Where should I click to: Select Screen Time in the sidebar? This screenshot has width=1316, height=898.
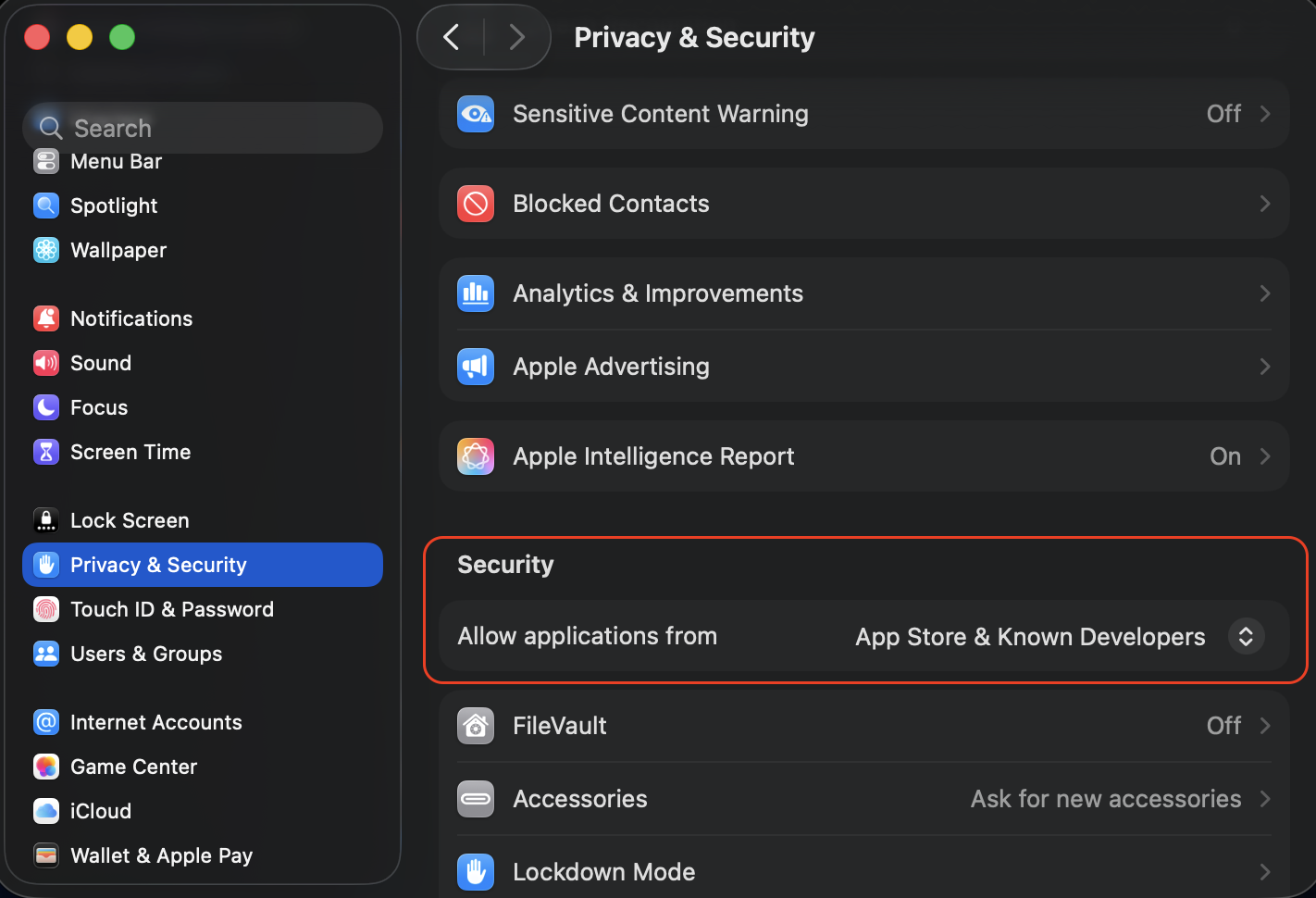tap(203, 452)
